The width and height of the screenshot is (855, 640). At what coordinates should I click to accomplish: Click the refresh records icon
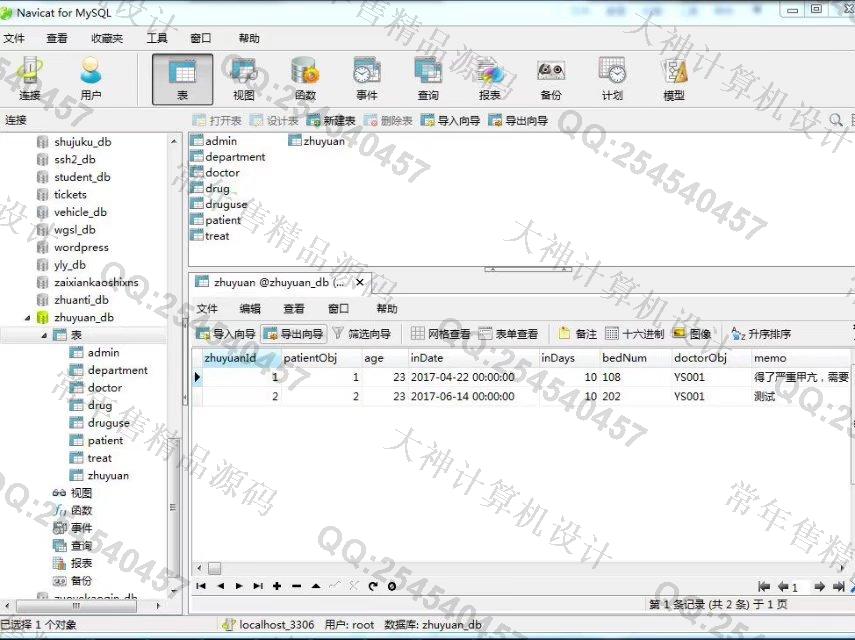373,586
